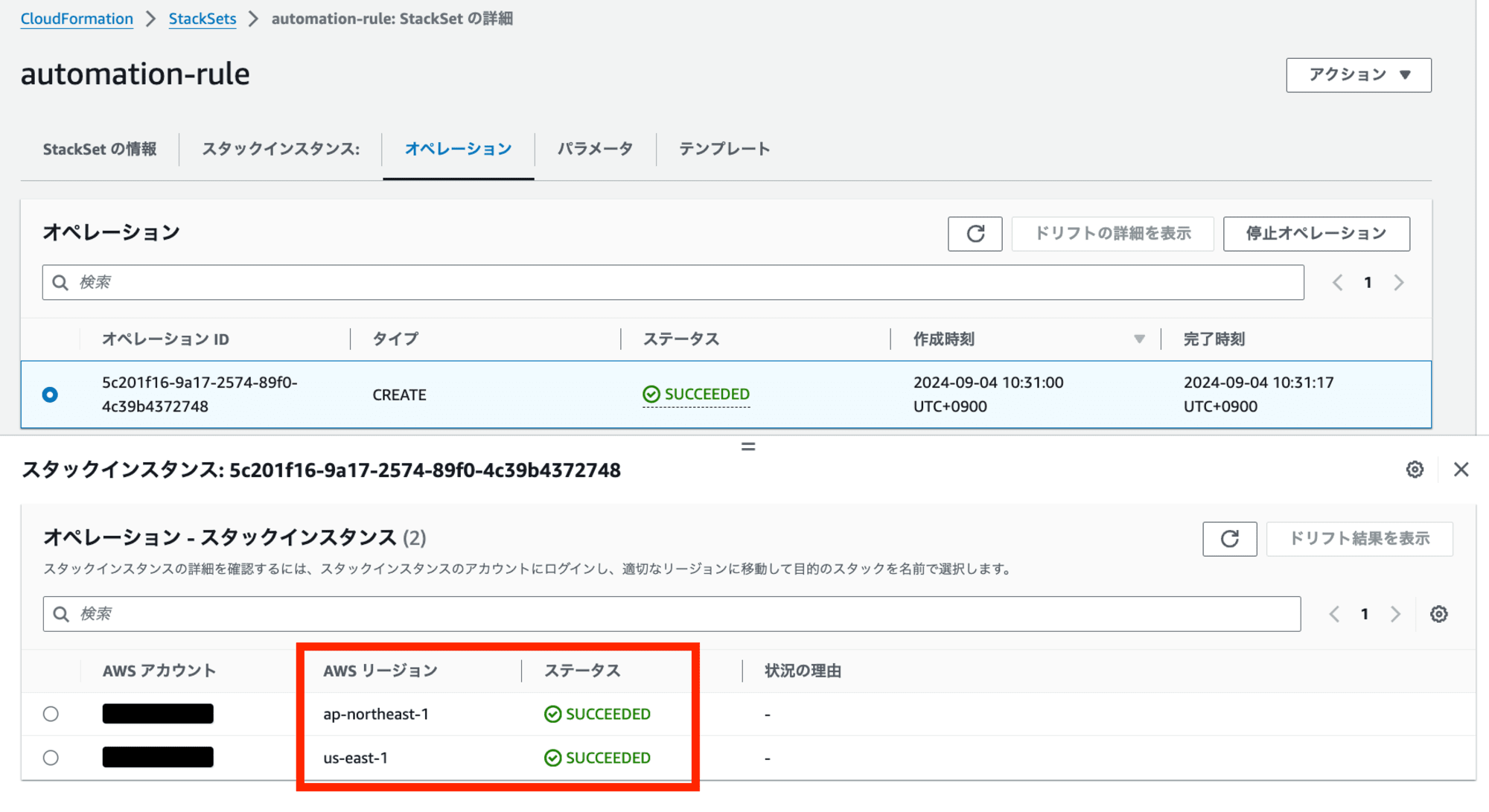Click the 完了時刻 column header
Image resolution: width=1489 pixels, height=812 pixels.
[x=1214, y=339]
